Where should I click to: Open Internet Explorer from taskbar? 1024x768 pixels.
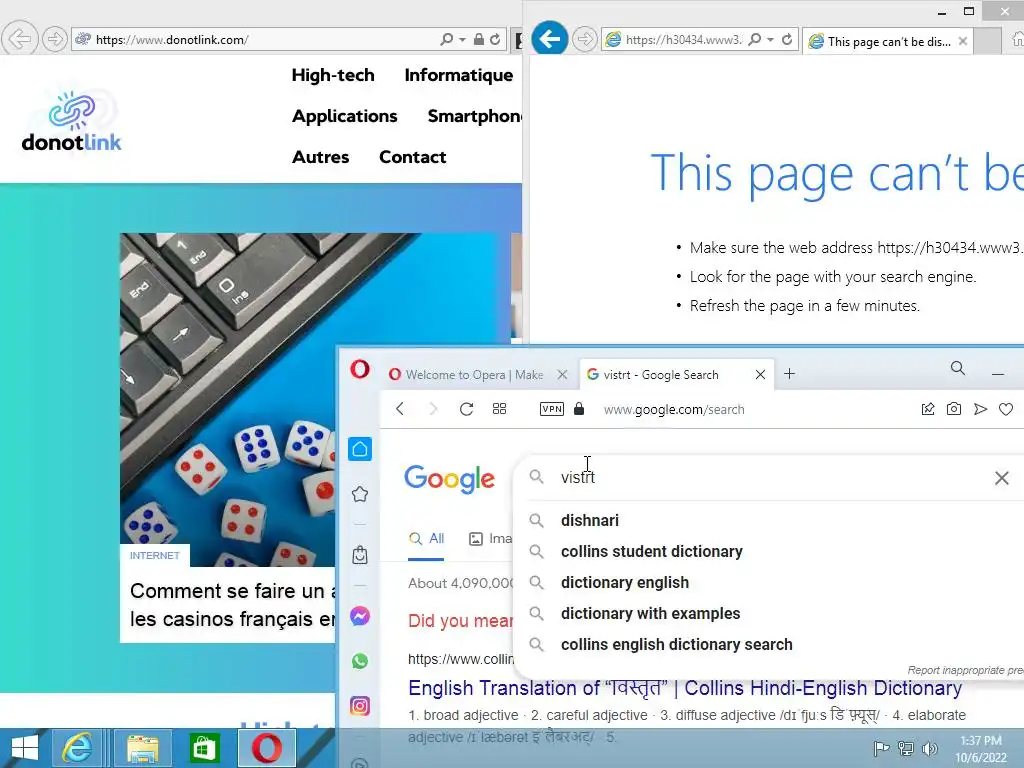tap(77, 748)
